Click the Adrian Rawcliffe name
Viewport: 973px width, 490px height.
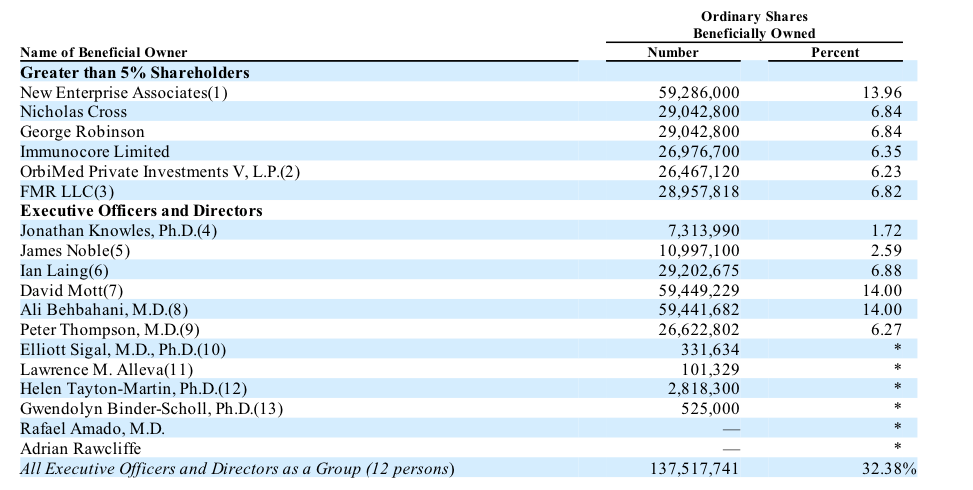pos(81,447)
